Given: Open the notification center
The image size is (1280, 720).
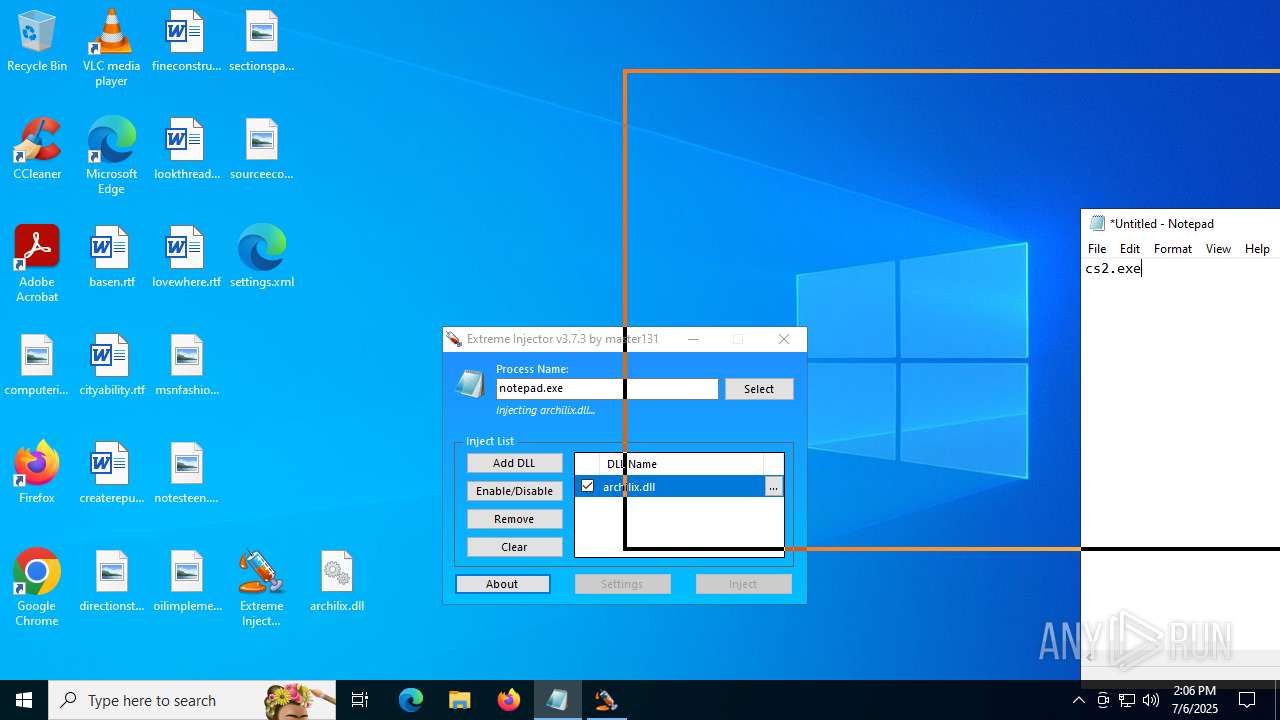Looking at the screenshot, I should 1247,700.
